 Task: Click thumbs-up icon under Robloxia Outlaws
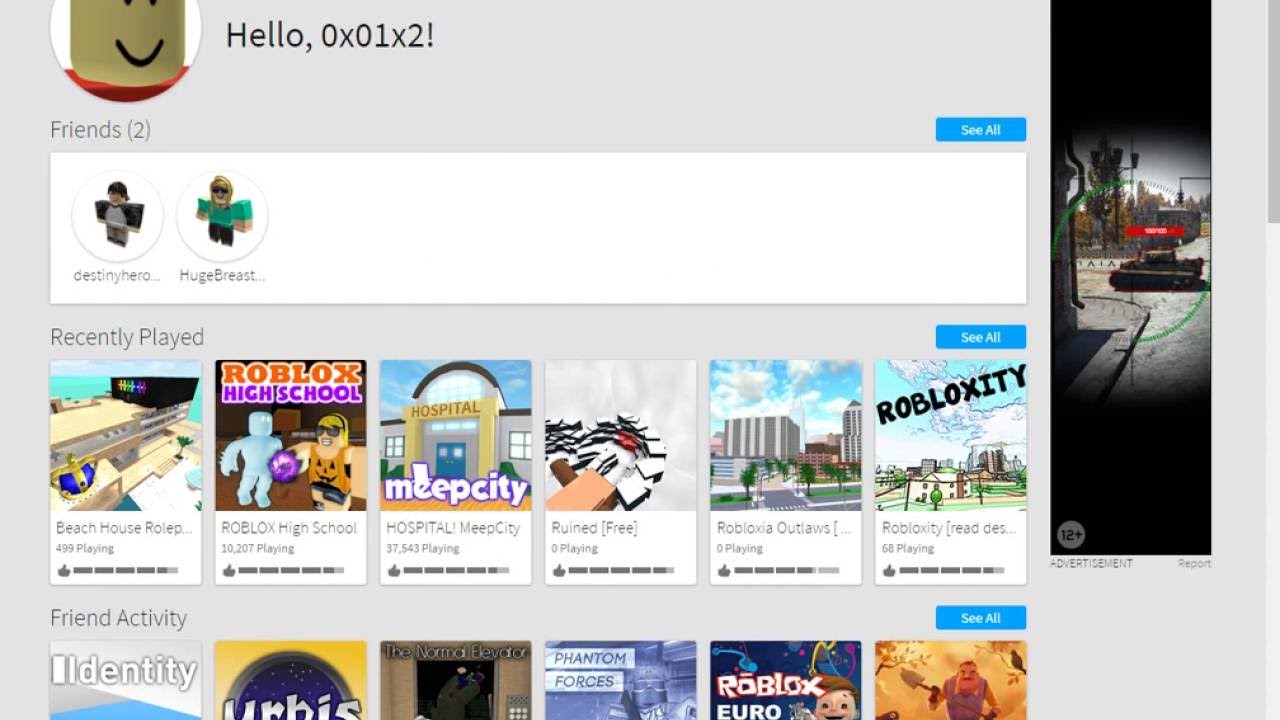point(724,571)
